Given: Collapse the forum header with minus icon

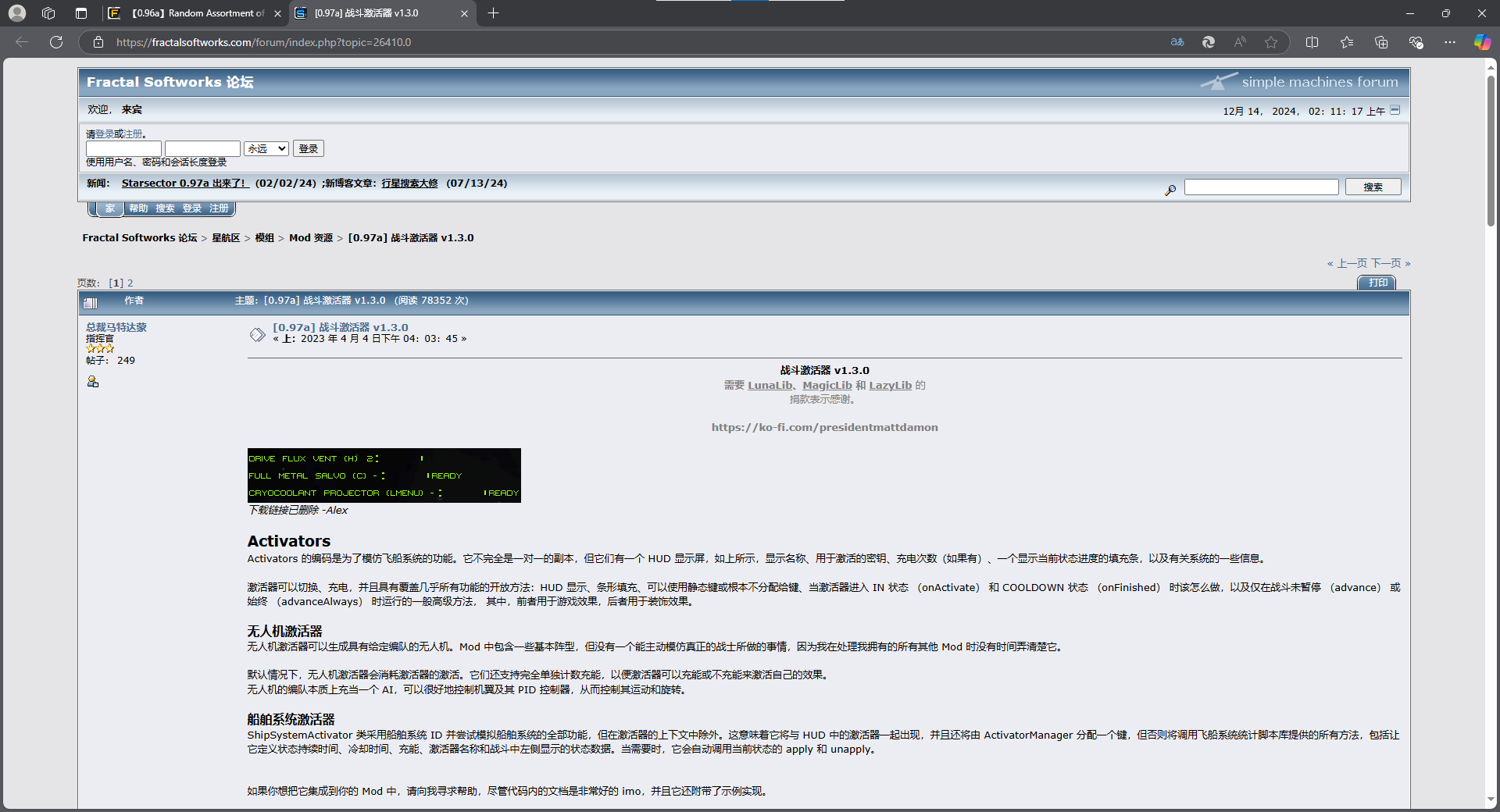Looking at the screenshot, I should click(1395, 111).
